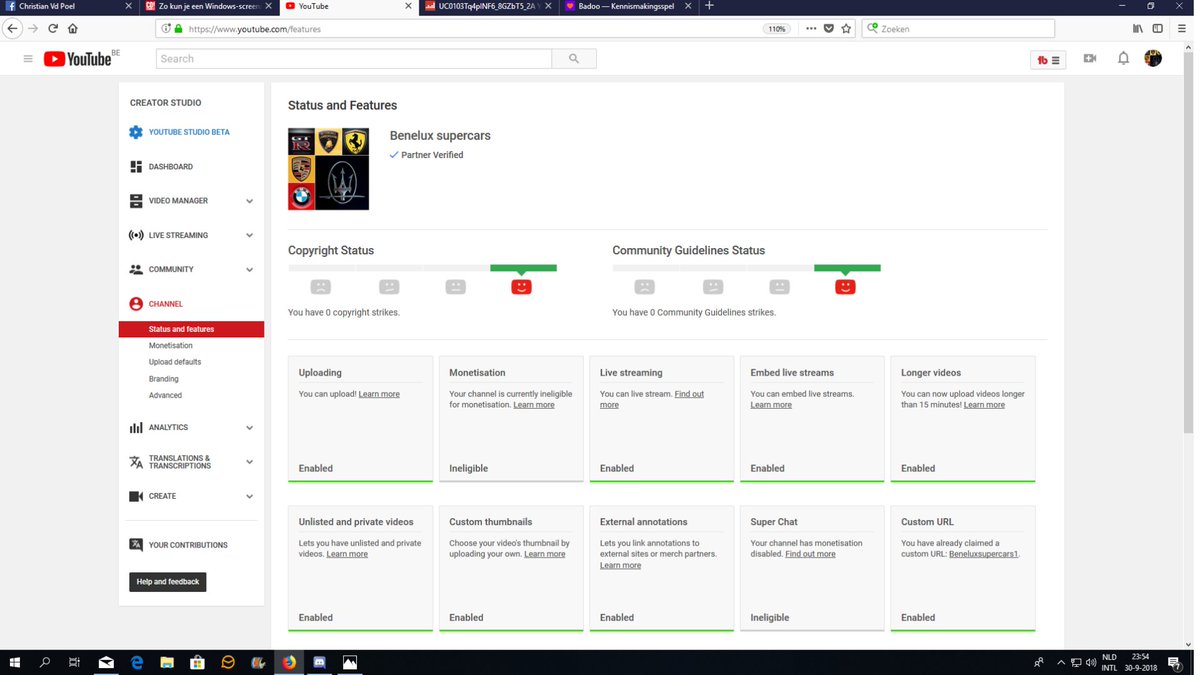Bookmark this page with the star
The width and height of the screenshot is (1200, 675).
(846, 29)
